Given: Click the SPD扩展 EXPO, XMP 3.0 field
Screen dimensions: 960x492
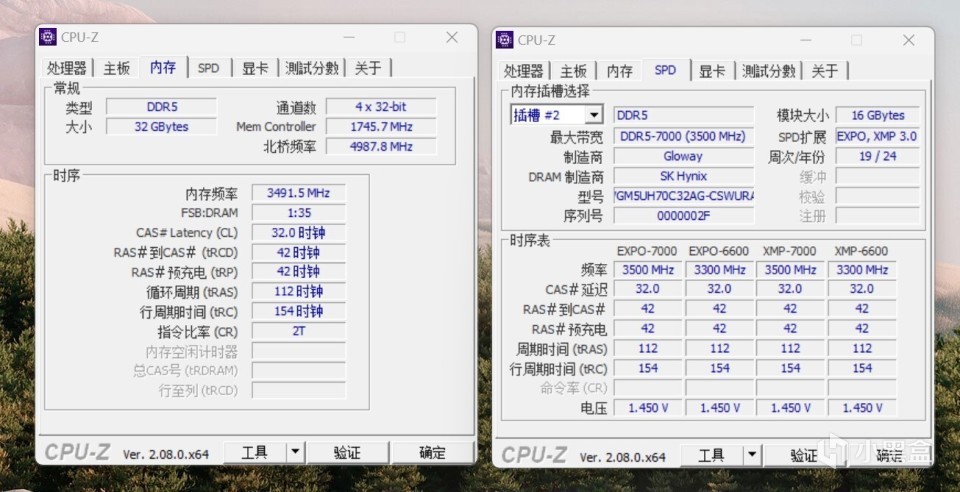Looking at the screenshot, I should pyautogui.click(x=877, y=136).
